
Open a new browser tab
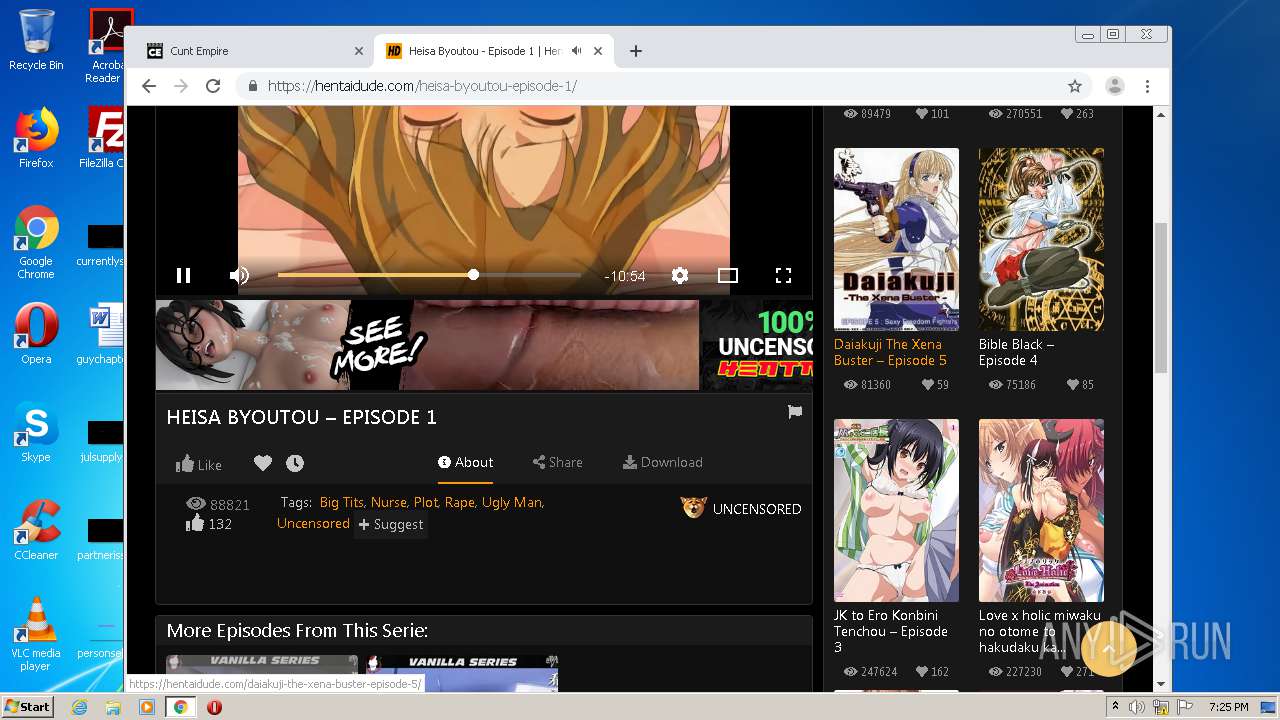tap(636, 51)
